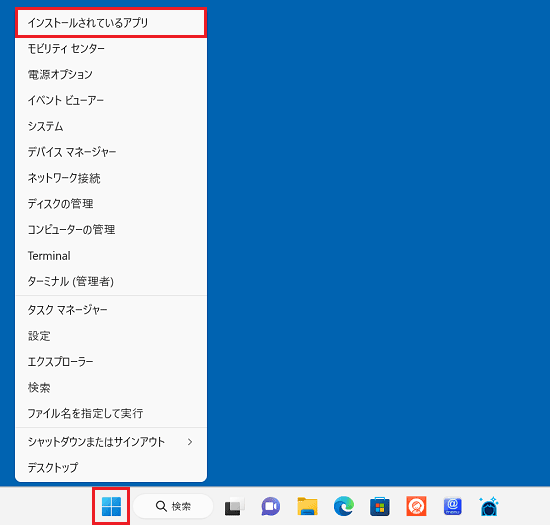Click the taskbar 検索 search box
This screenshot has height=525, width=550.
(x=173, y=506)
